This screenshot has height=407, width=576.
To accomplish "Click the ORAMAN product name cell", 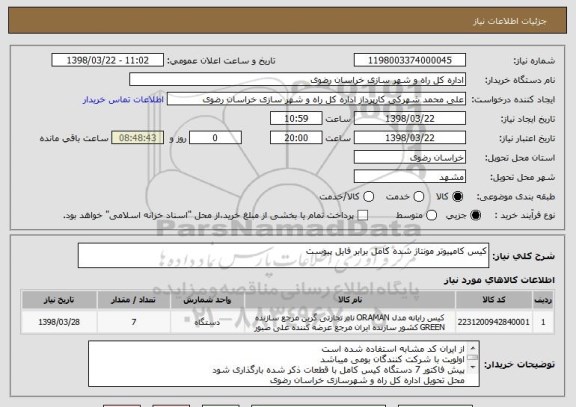I will 350,322.
